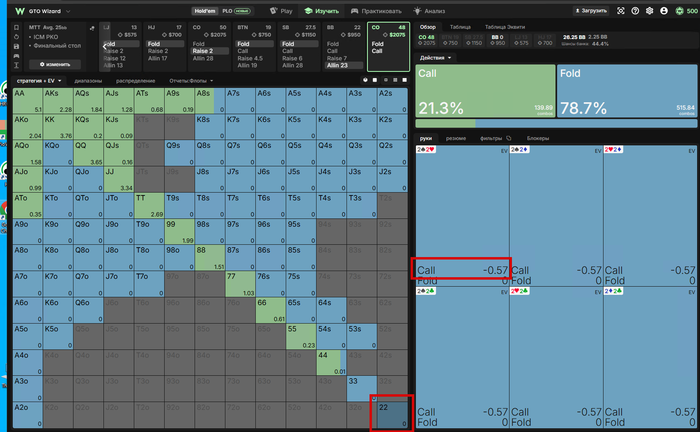Select the pie-chart matrix view icon
This screenshot has height=432, width=700.
tap(365, 80)
